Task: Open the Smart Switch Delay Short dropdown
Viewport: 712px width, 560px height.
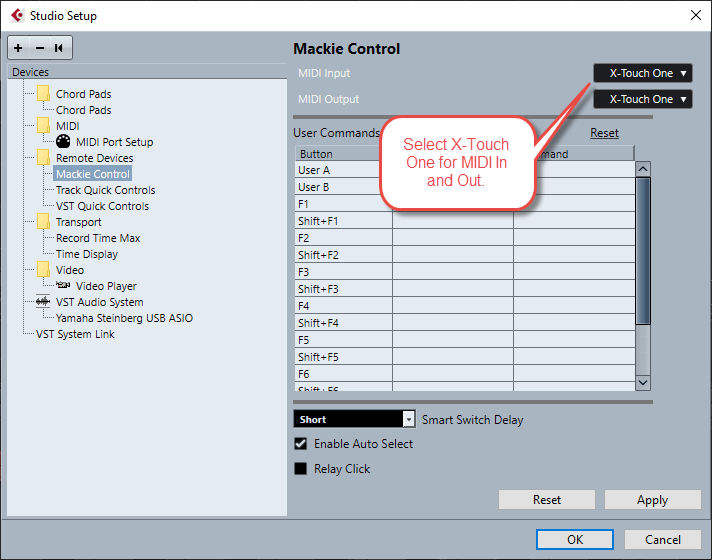Action: (354, 419)
